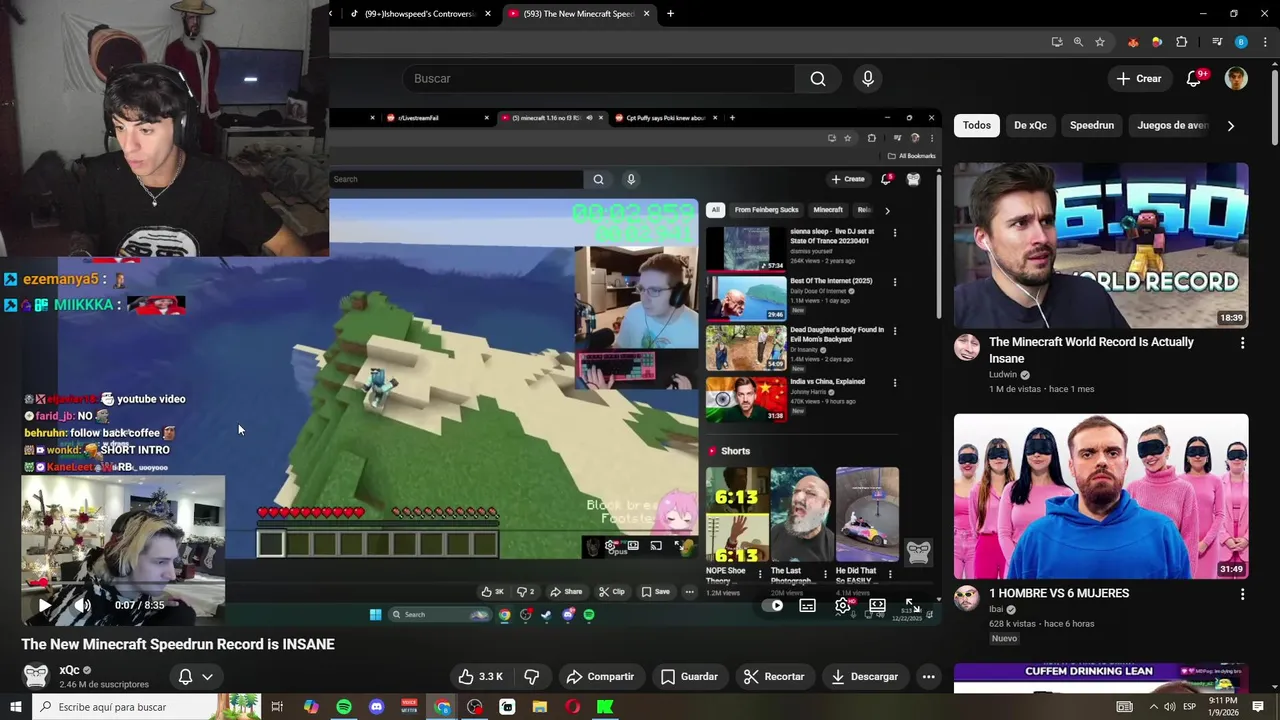The image size is (1280, 720).
Task: Enter fullscreen in the video player
Action: (x=911, y=605)
